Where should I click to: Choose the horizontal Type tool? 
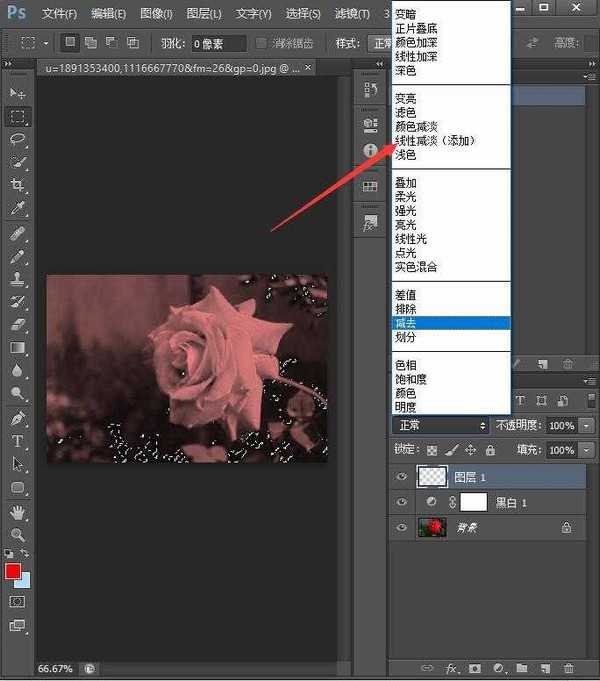click(18, 441)
